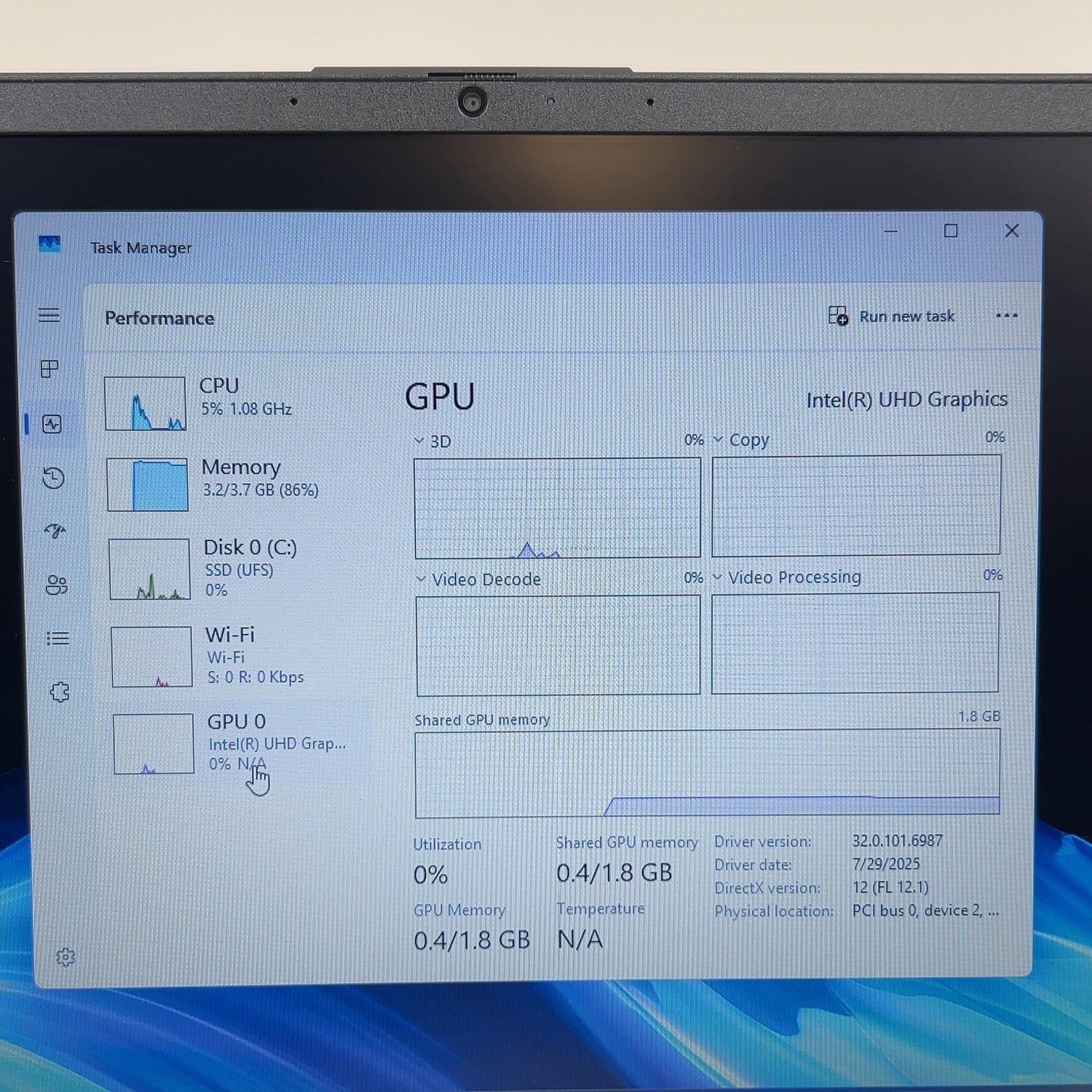Open the Details list icon
1092x1092 pixels.
coord(58,638)
